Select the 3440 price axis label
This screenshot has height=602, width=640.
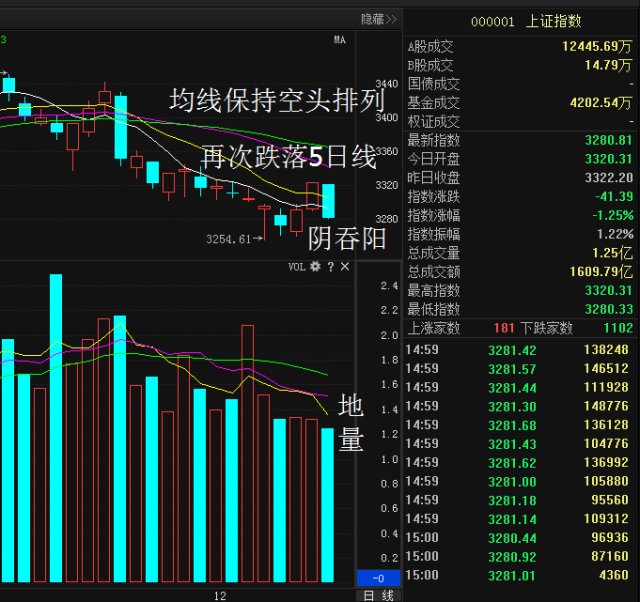click(387, 84)
